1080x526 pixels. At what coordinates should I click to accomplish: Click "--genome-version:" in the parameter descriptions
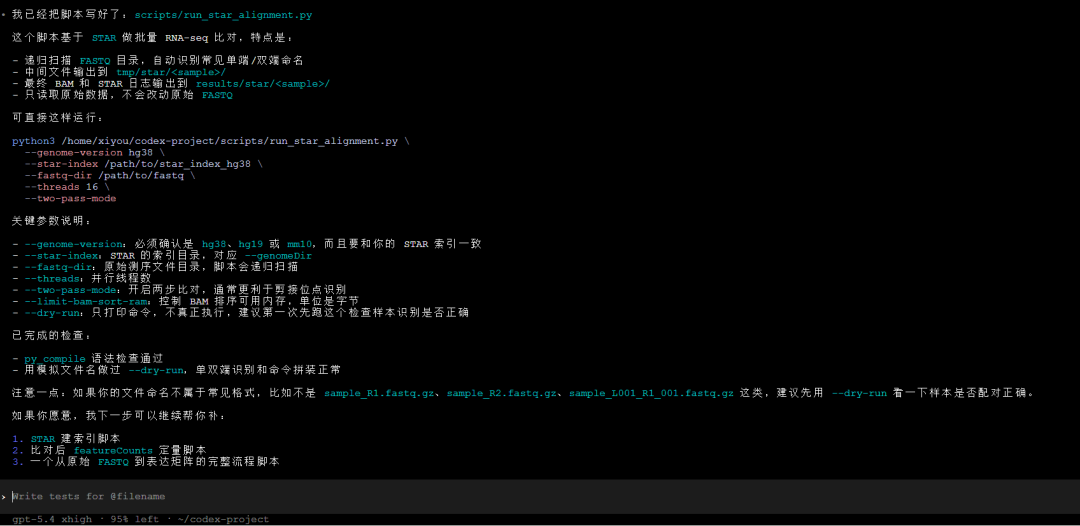pyautogui.click(x=76, y=244)
